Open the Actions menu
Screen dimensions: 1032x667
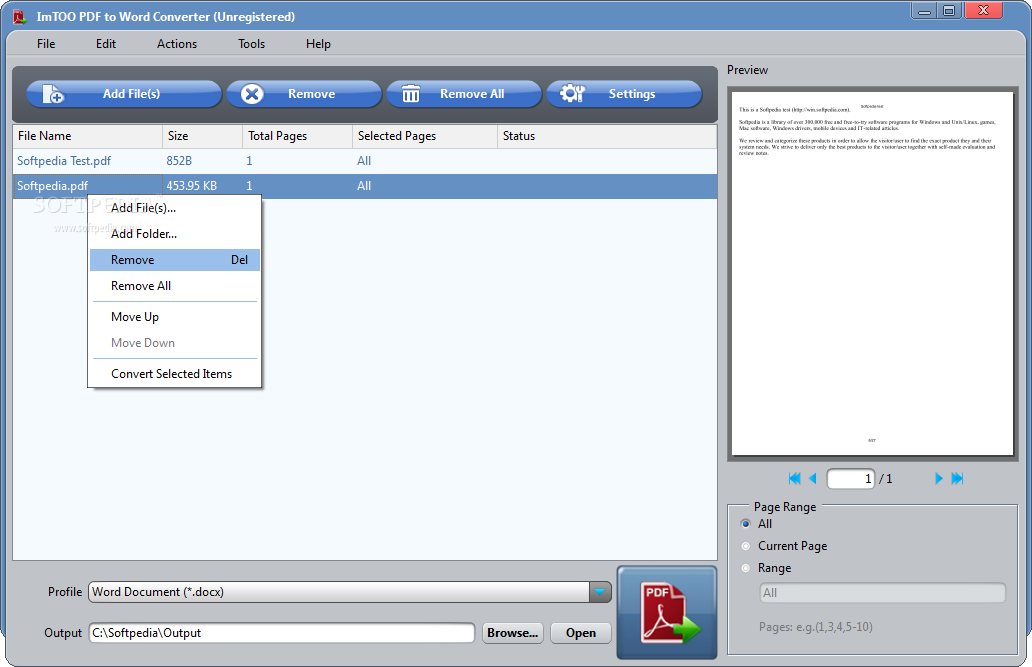tap(176, 43)
